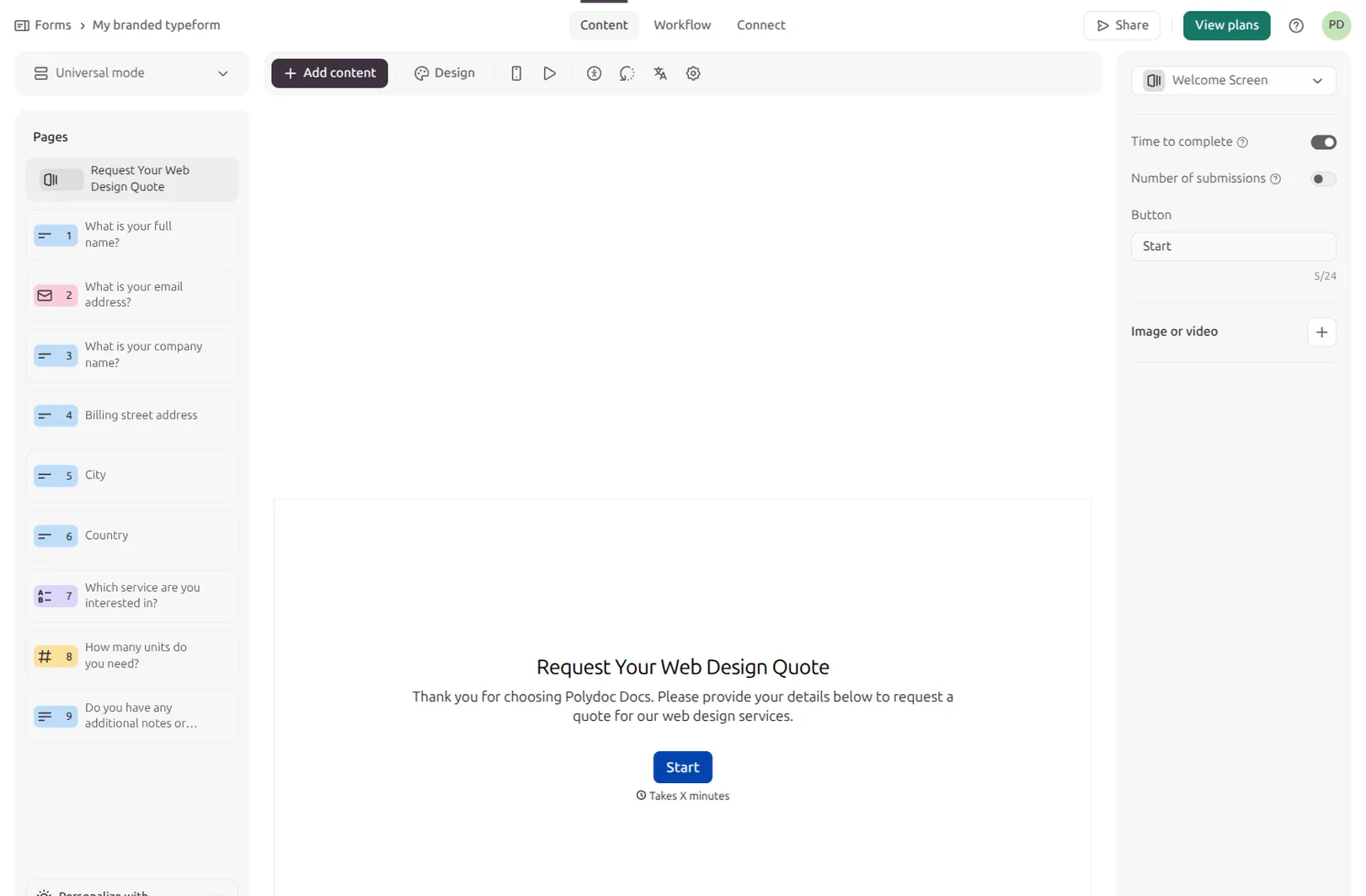Screen dimensions: 1366x896
Task: Click the Takes X minutes label
Action: pos(683,796)
